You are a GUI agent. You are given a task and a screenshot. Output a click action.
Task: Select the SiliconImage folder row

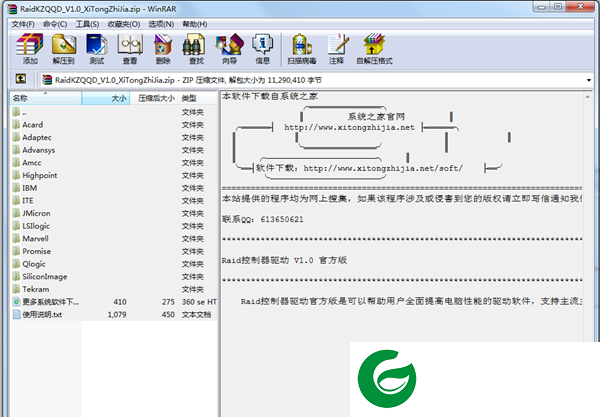(x=115, y=276)
